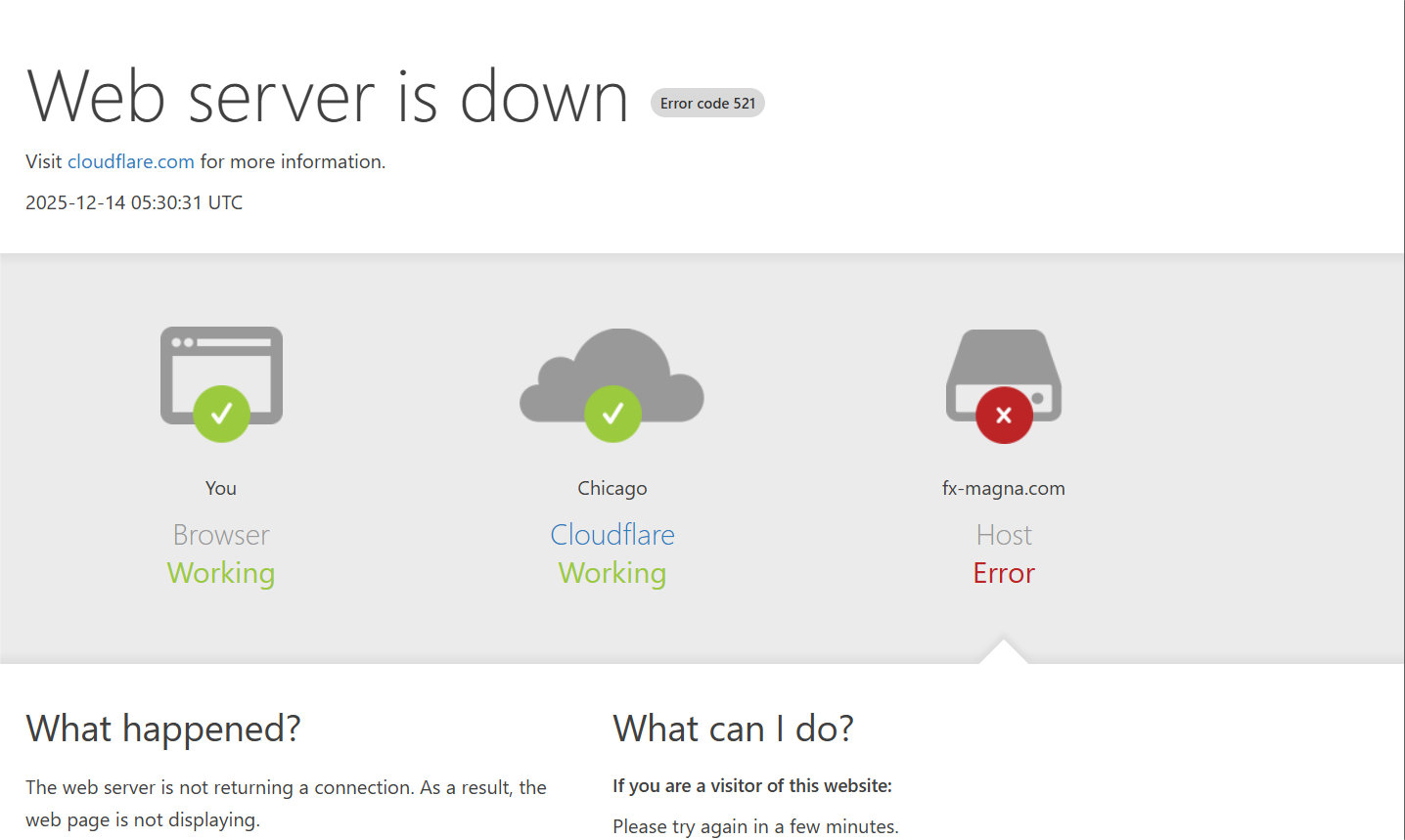
Task: Click the Working status under Browser
Action: click(x=221, y=573)
